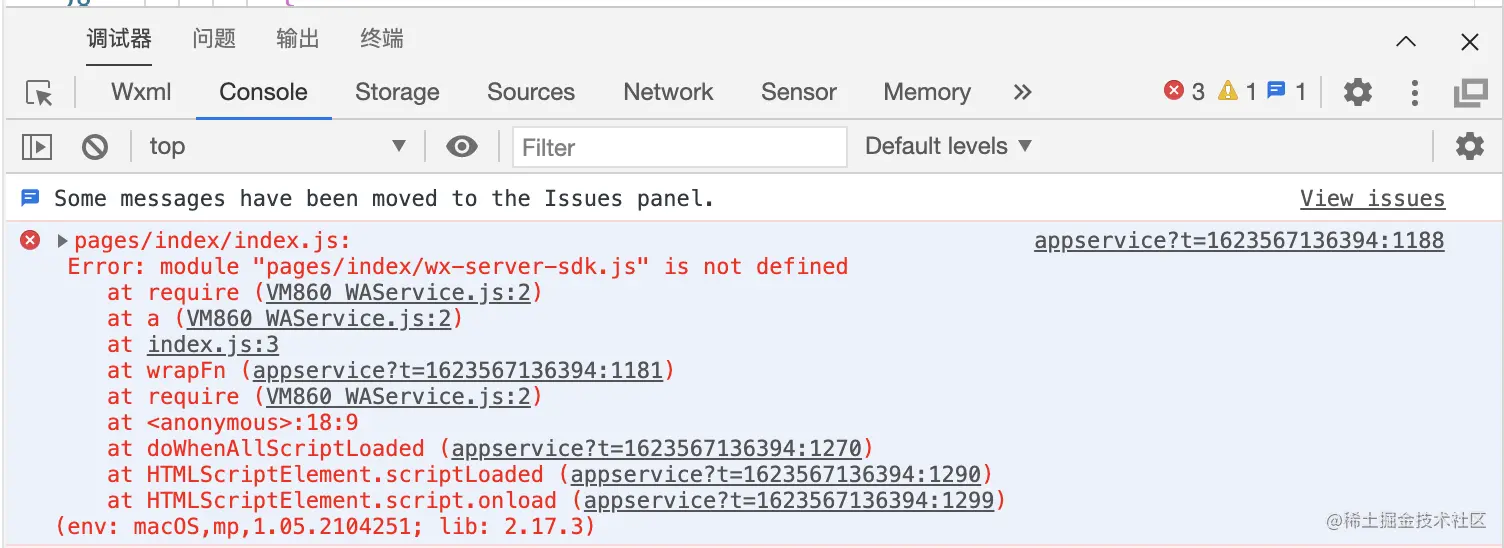This screenshot has width=1504, height=548.
Task: Activate the element inspector arrow icon
Action: (x=39, y=93)
